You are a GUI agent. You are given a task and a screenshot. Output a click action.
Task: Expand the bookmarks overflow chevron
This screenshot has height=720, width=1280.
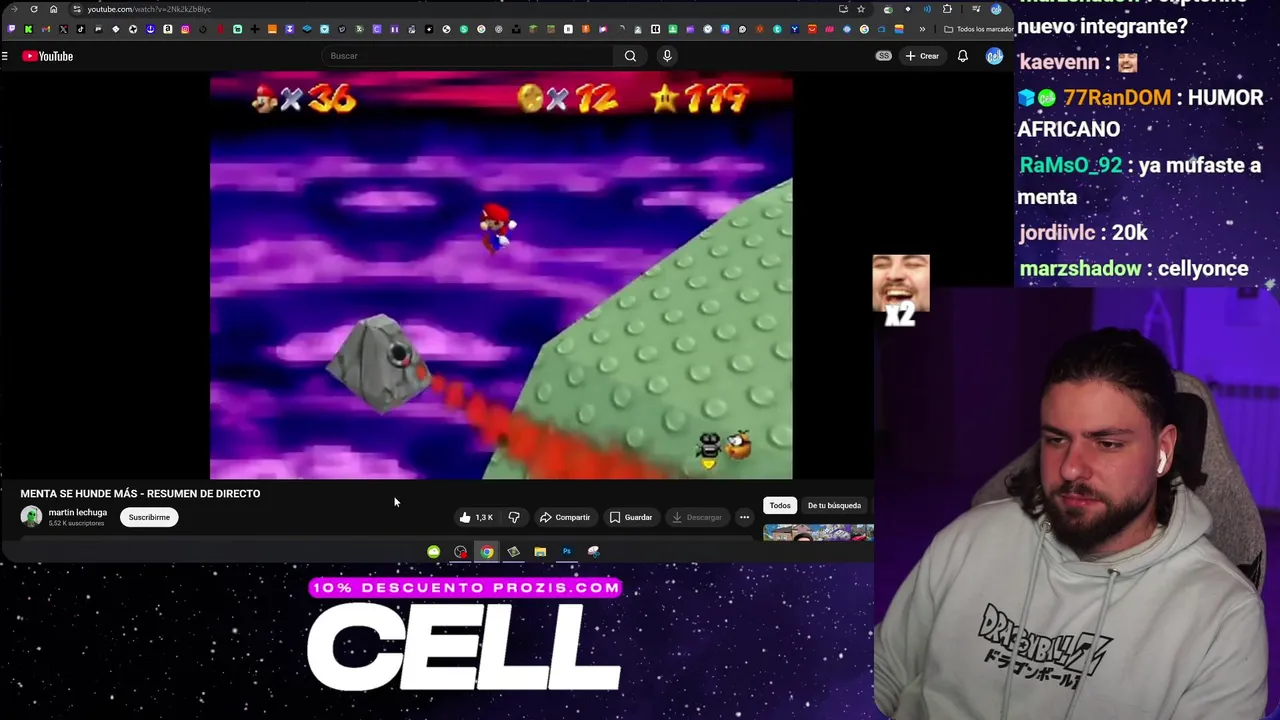coord(922,29)
